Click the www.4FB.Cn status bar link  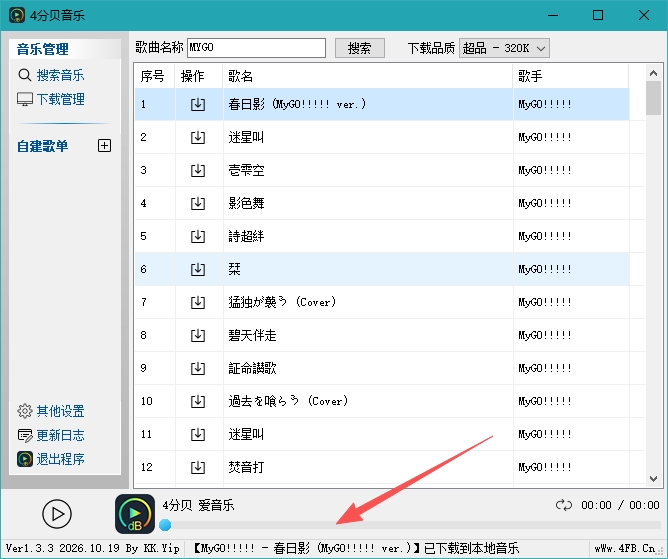(x=625, y=548)
